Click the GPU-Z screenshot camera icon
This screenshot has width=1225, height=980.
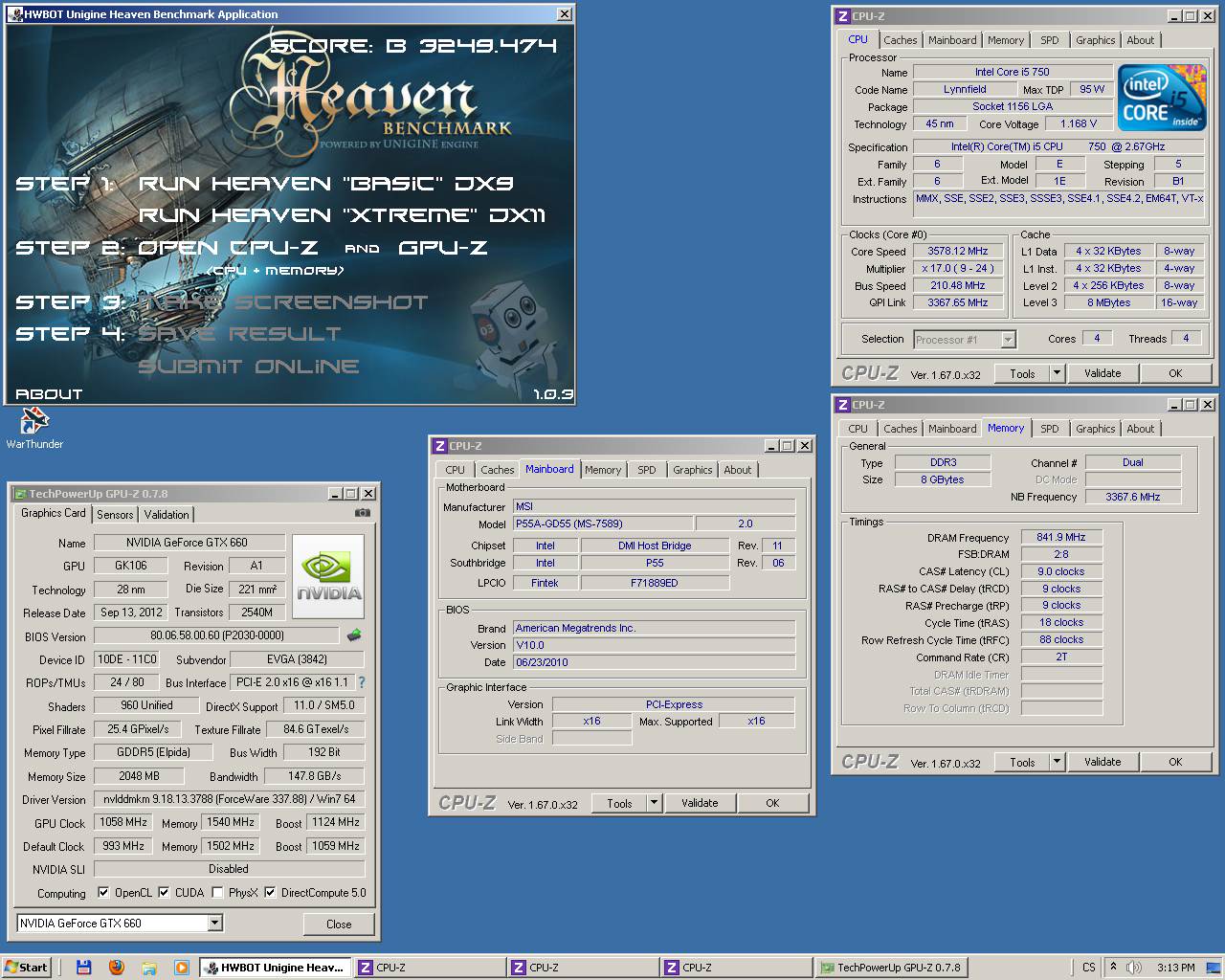pyautogui.click(x=362, y=513)
